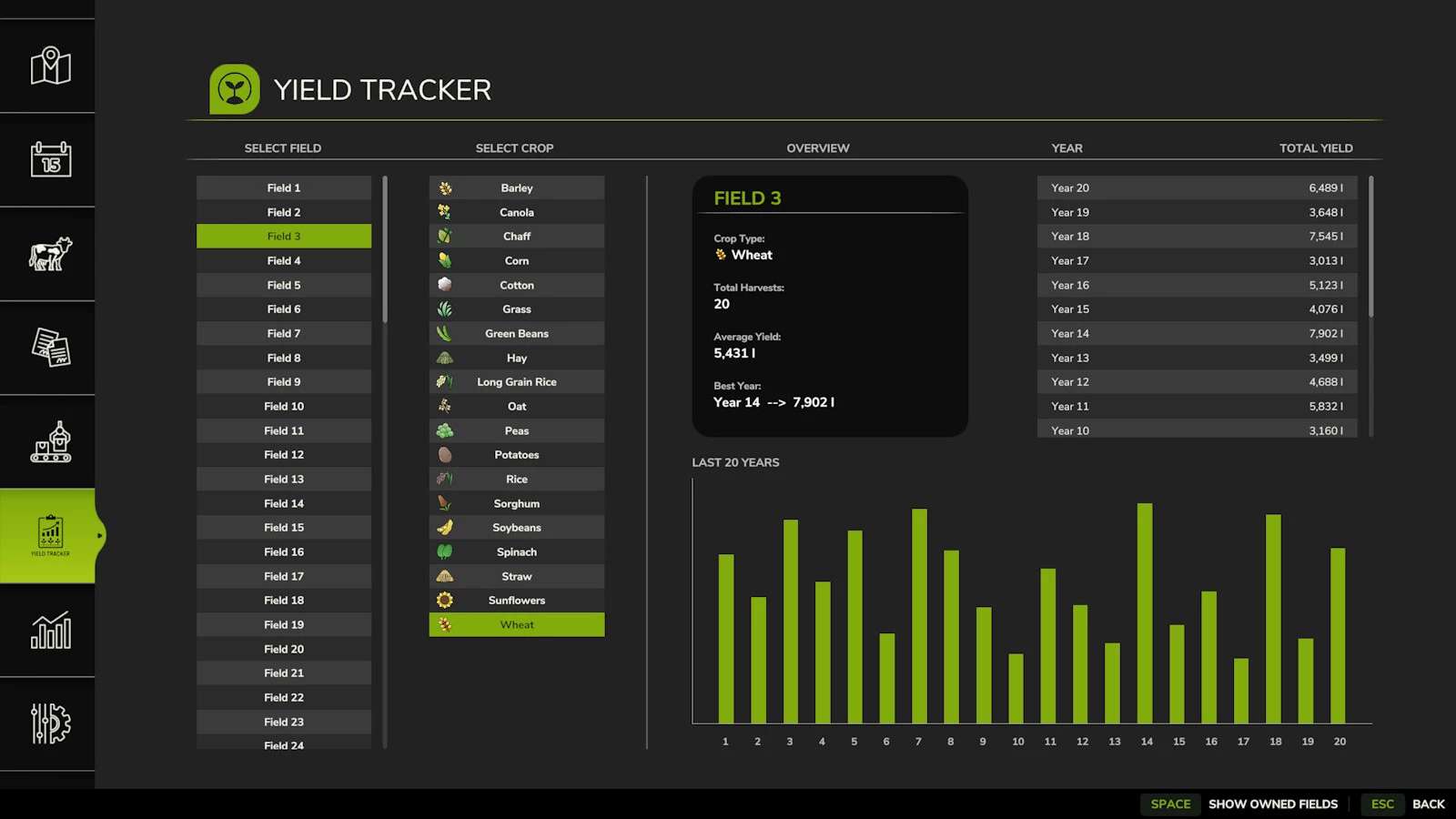
Task: Open the map view in the sidebar
Action: tap(48, 65)
